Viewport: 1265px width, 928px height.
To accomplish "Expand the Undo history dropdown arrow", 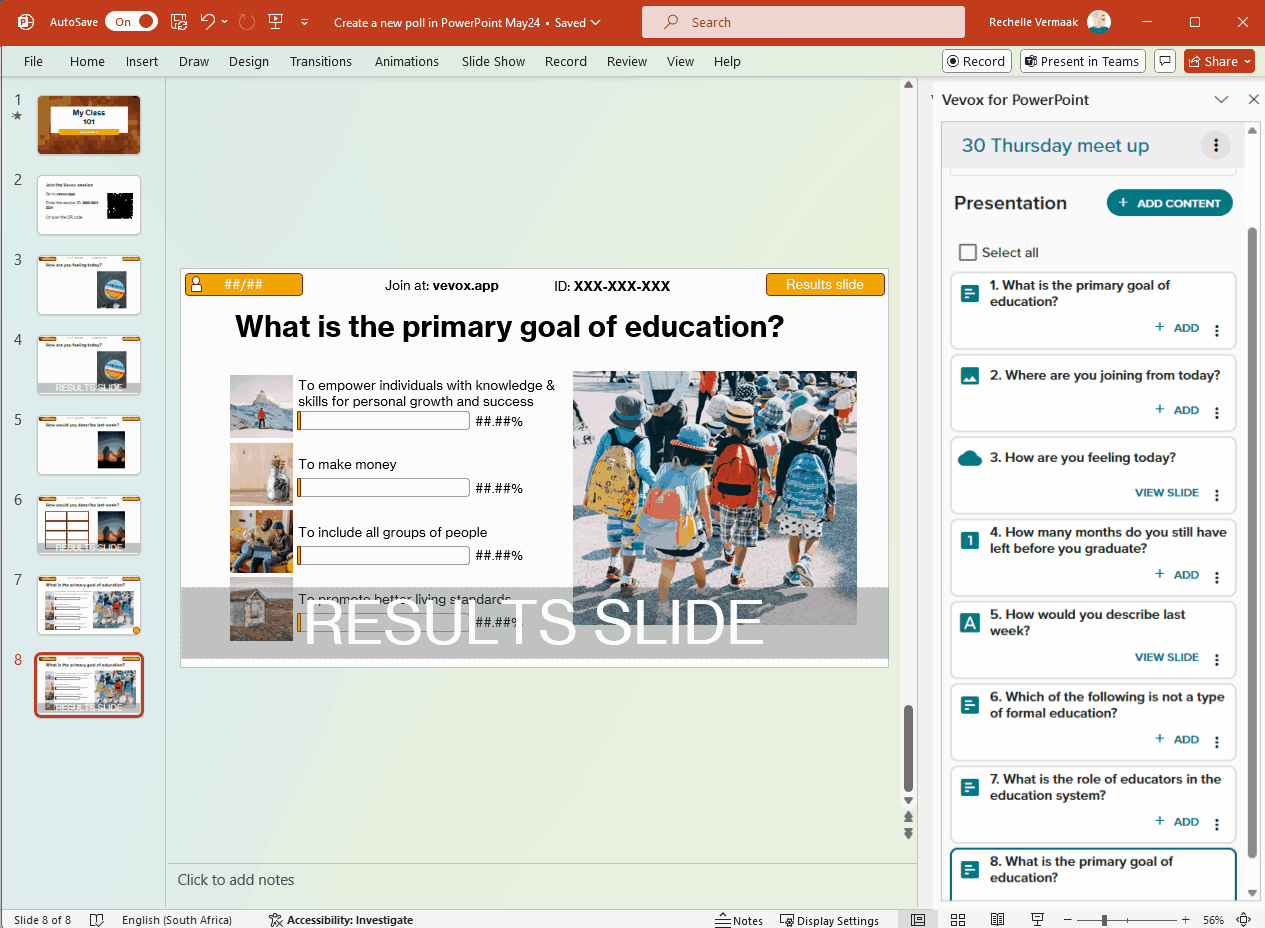I will tap(225, 21).
